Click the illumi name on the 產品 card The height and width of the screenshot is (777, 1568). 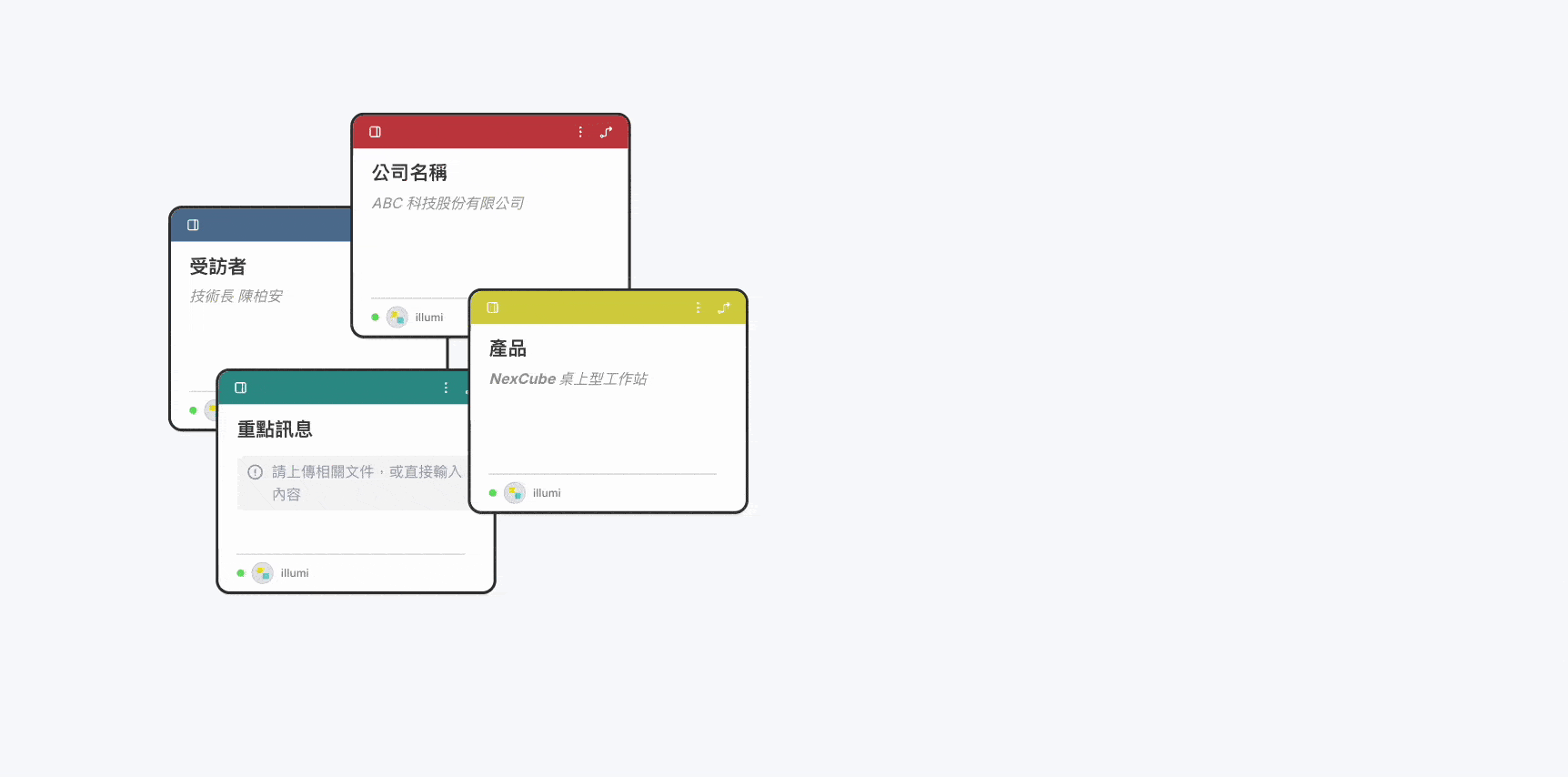point(547,493)
